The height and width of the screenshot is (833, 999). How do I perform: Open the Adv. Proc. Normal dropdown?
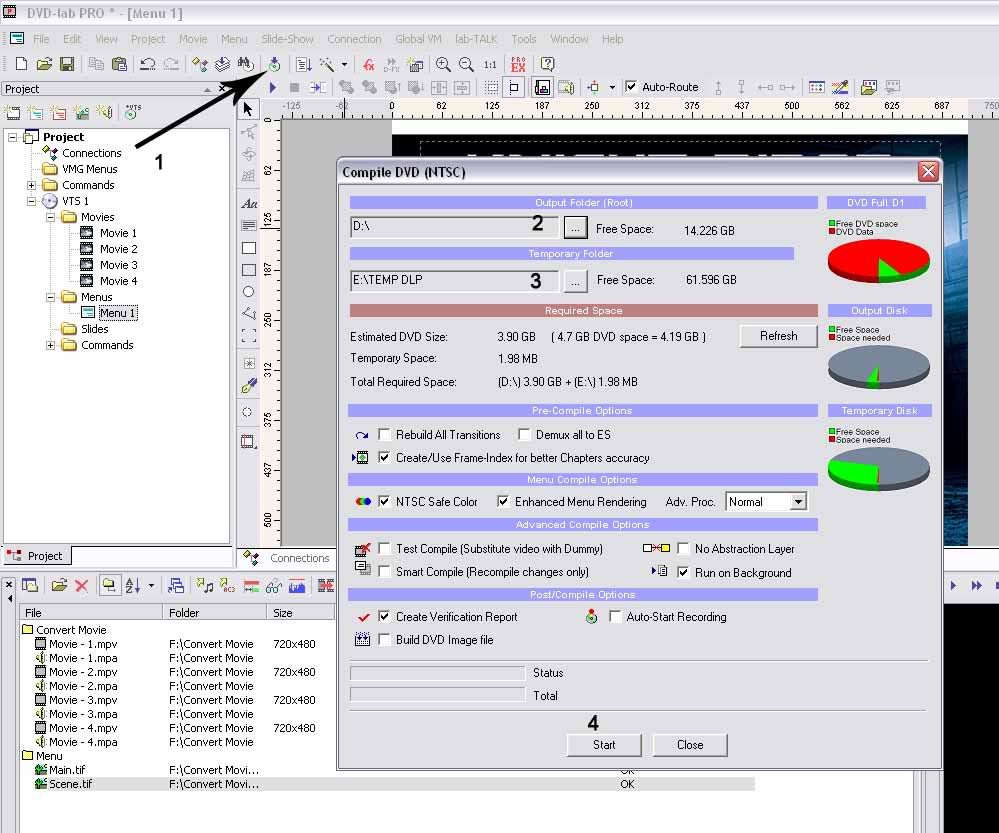pyautogui.click(x=798, y=502)
